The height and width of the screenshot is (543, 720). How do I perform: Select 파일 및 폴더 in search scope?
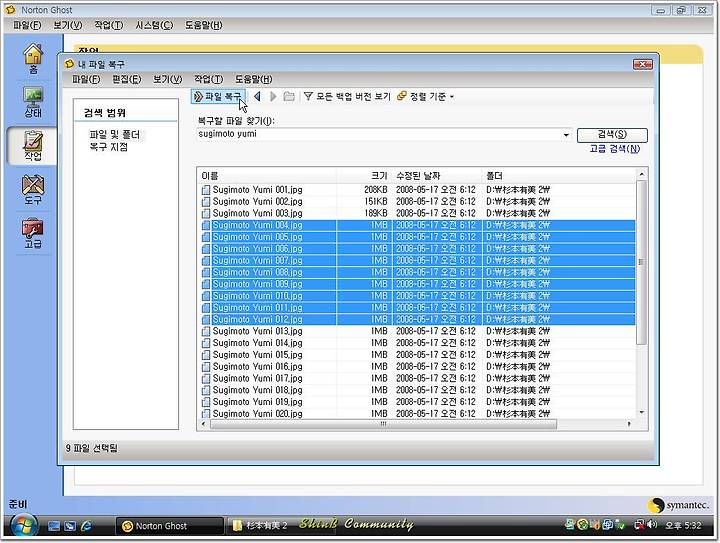pyautogui.click(x=114, y=135)
